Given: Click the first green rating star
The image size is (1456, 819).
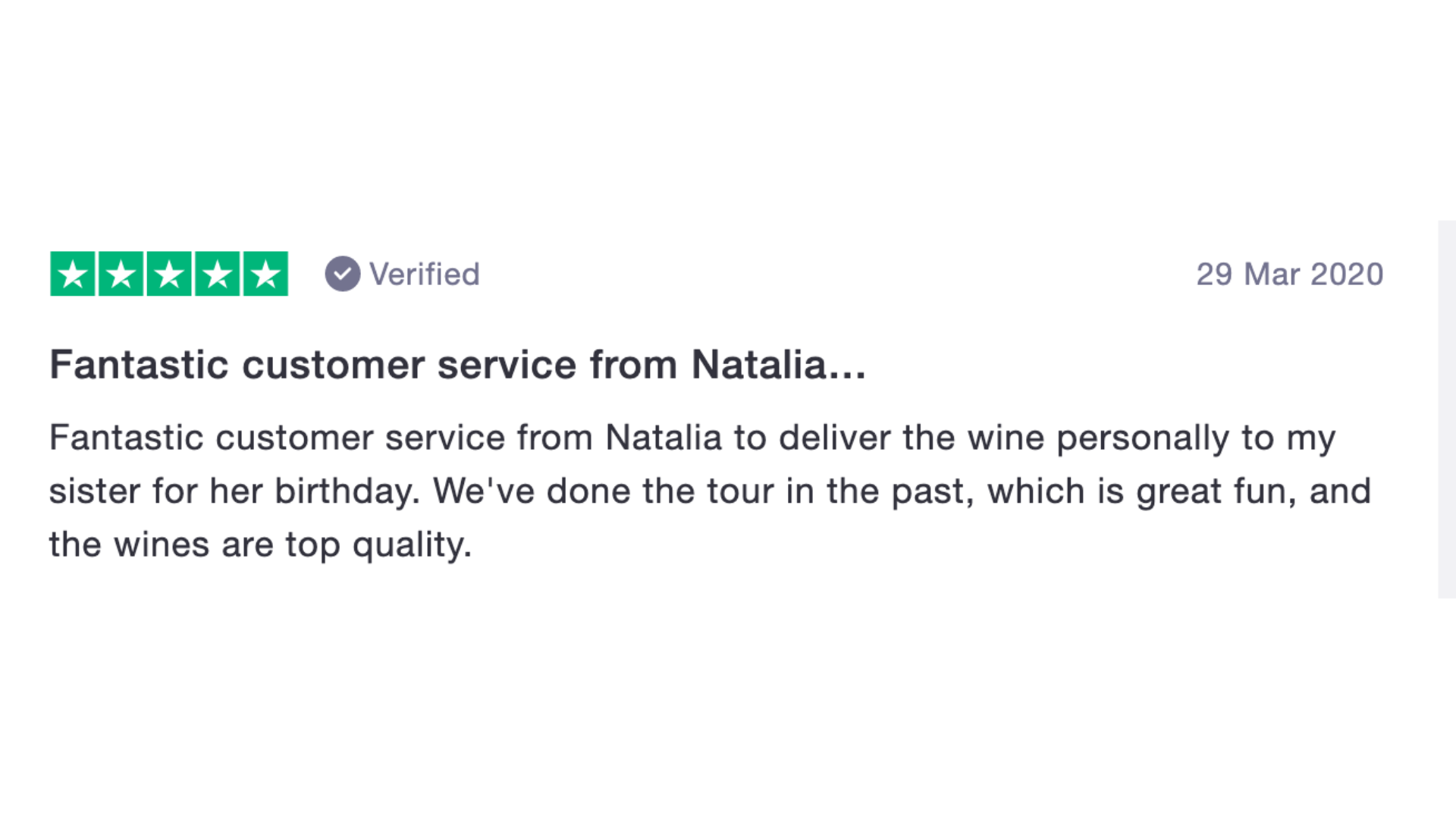Looking at the screenshot, I should (73, 274).
